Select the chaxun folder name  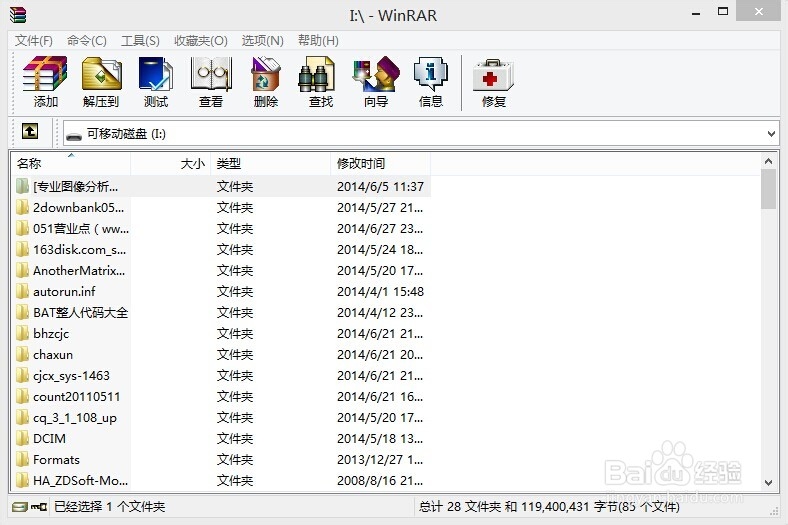pyautogui.click(x=53, y=355)
